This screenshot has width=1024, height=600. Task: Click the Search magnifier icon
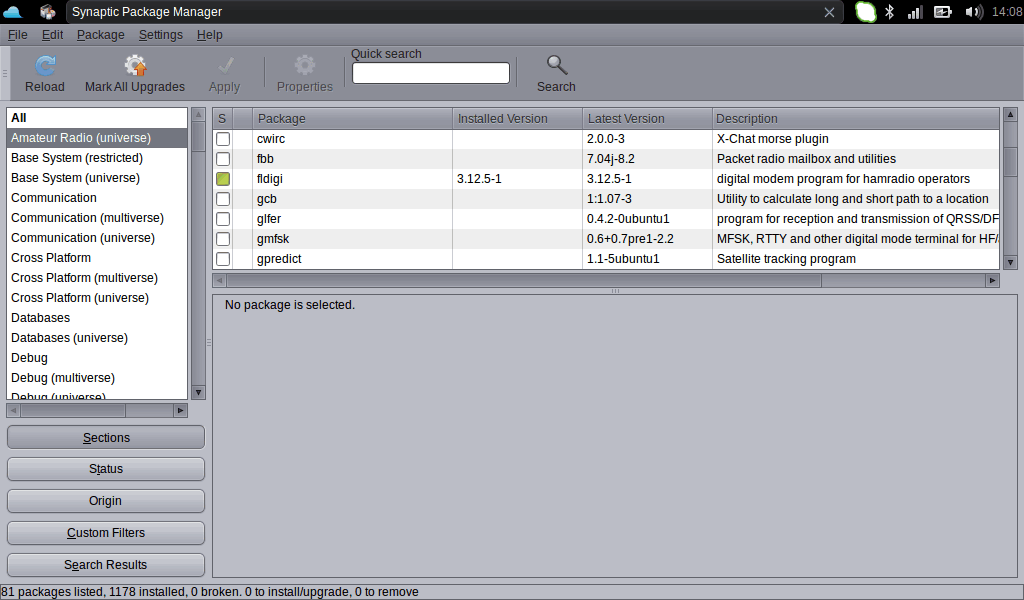556,66
